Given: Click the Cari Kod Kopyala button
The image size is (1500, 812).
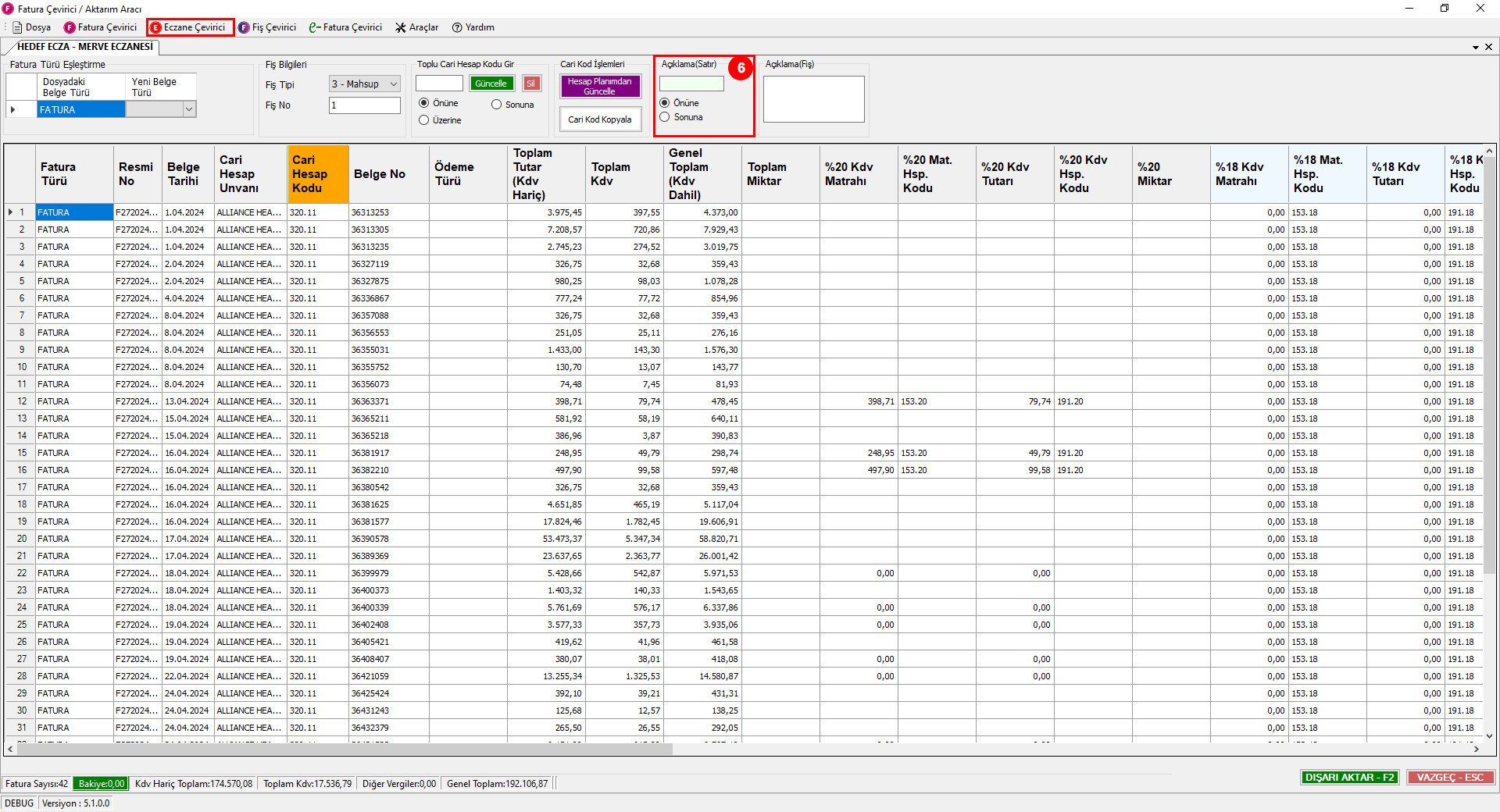Looking at the screenshot, I should pyautogui.click(x=600, y=119).
